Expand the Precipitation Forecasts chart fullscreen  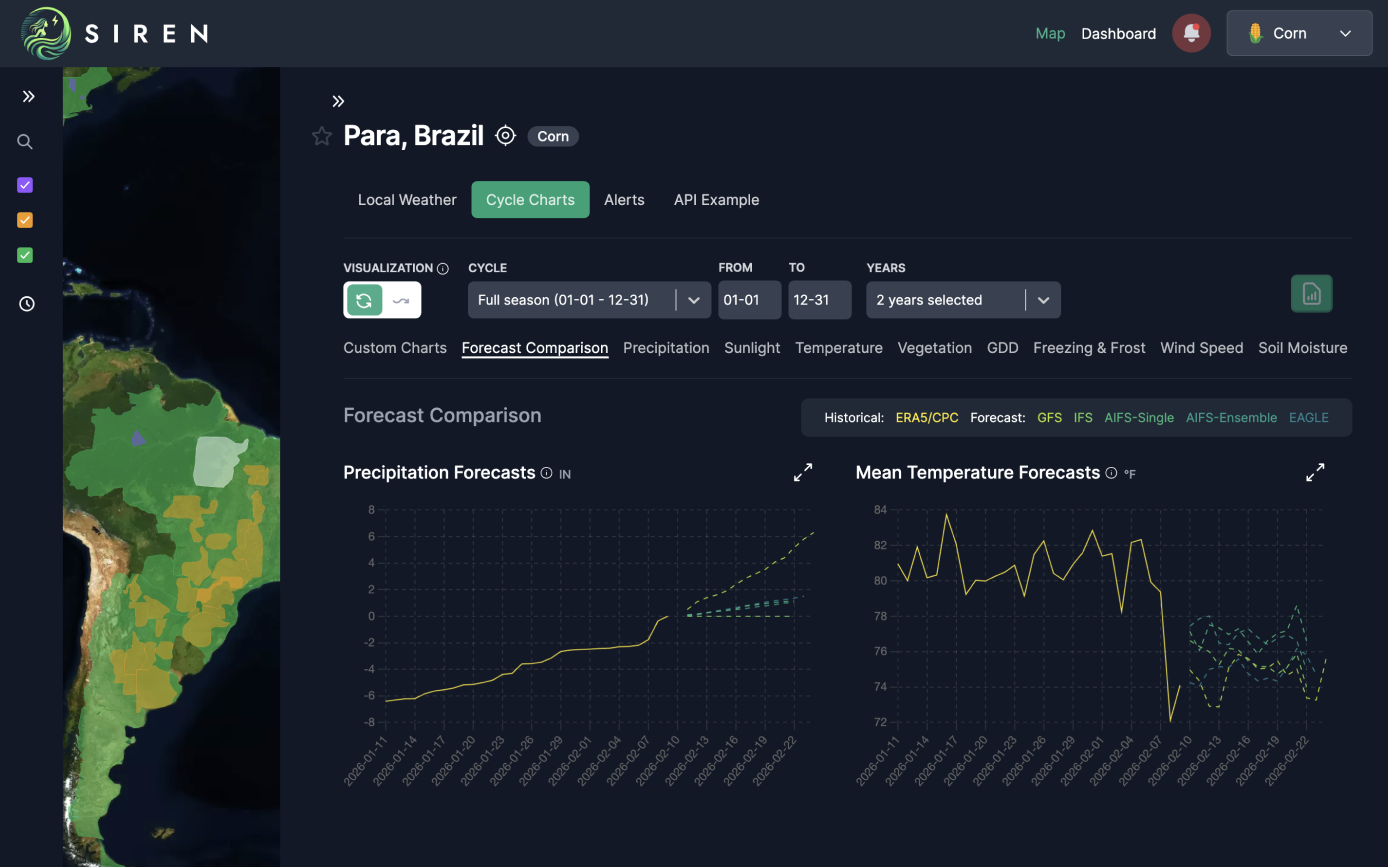point(803,473)
